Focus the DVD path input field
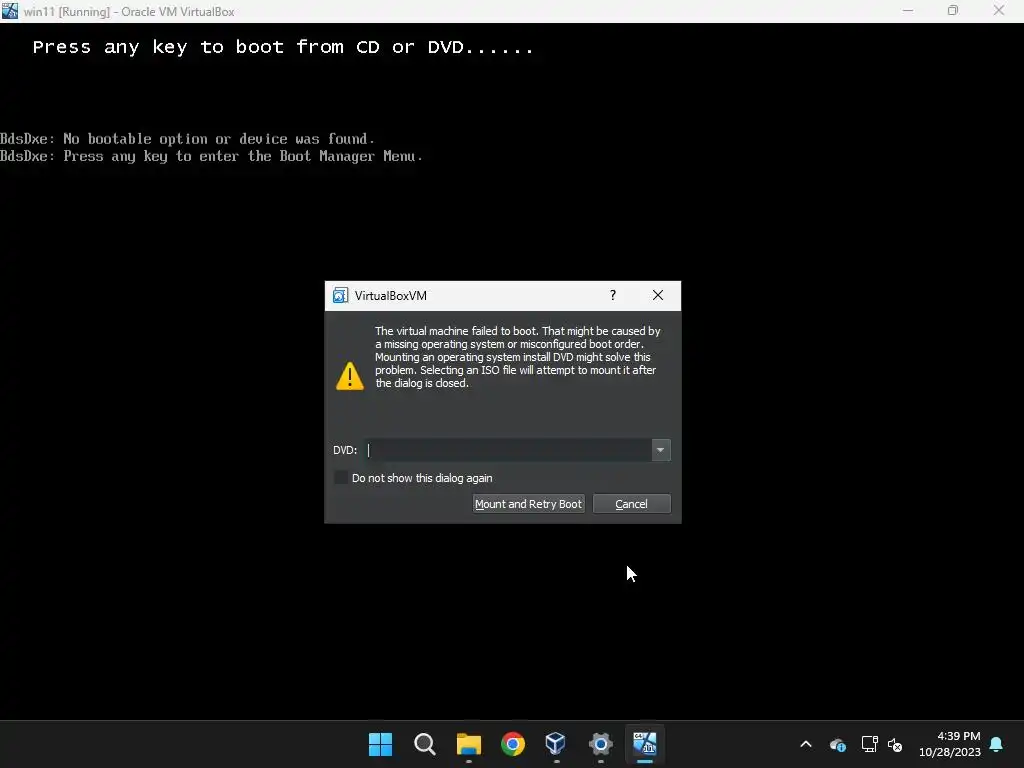The height and width of the screenshot is (768, 1024). pyautogui.click(x=508, y=450)
